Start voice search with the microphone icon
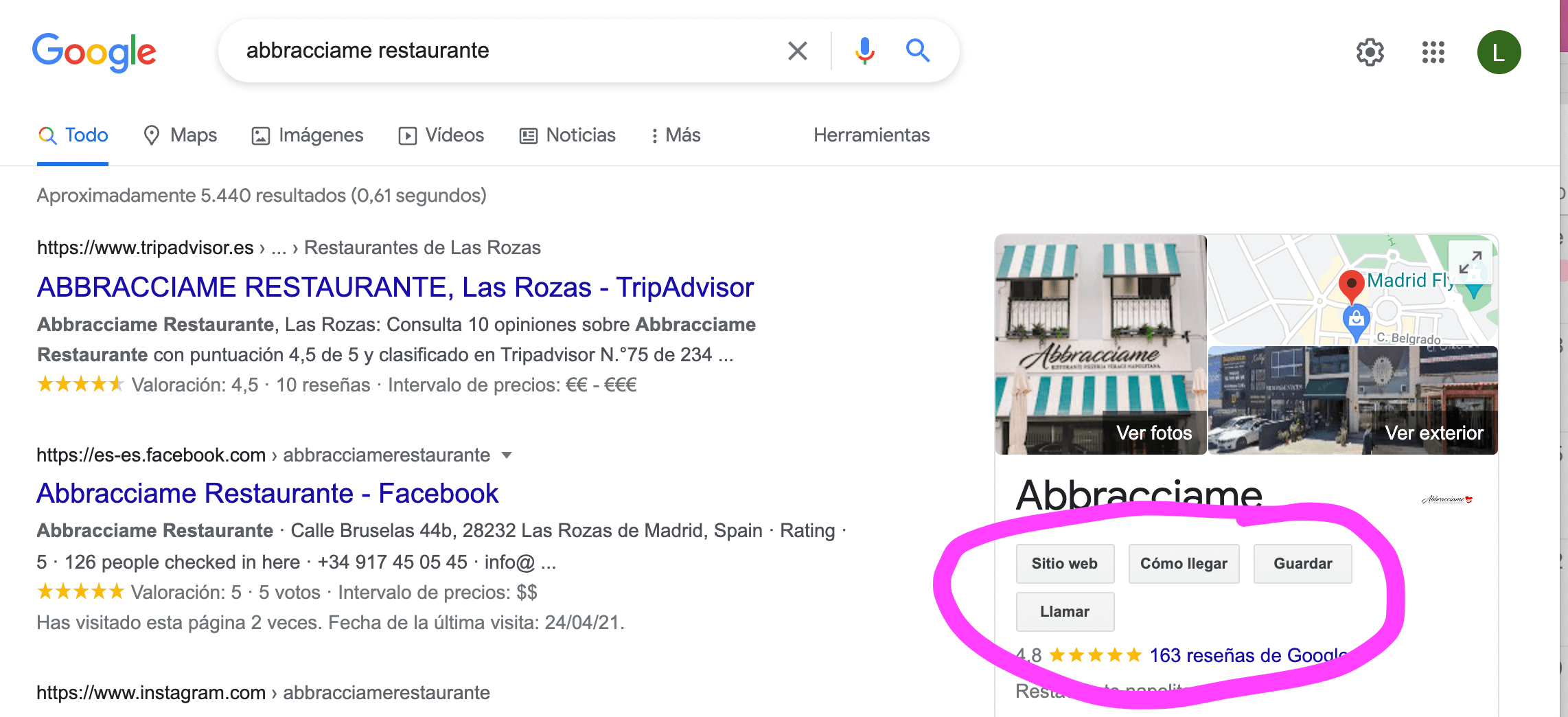 coord(865,51)
